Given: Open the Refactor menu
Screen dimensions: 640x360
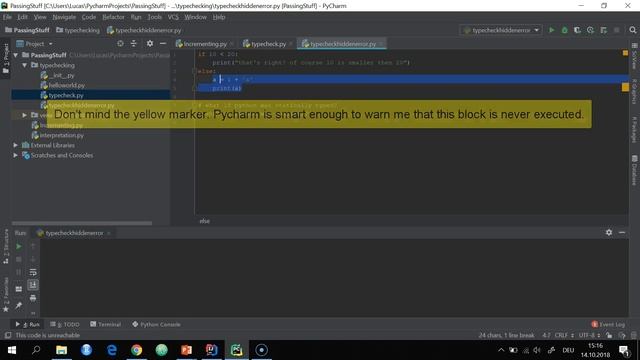Looking at the screenshot, I should (113, 17).
